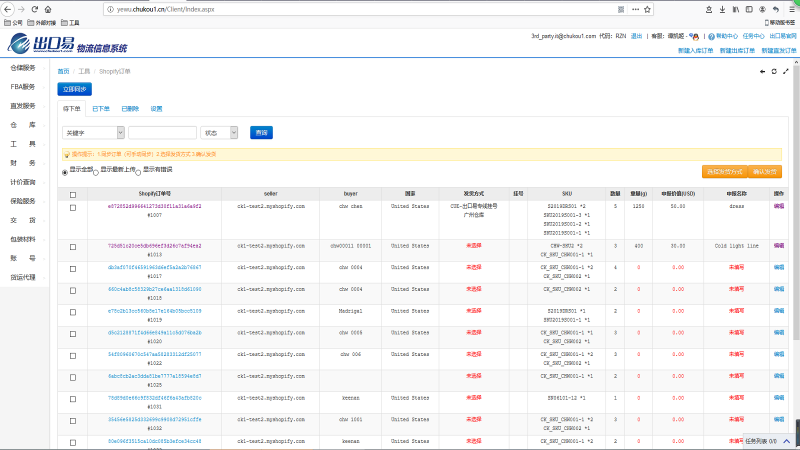The height and width of the screenshot is (450, 800).
Task: Select the 显示最新上传 radio button
Action: [x=96, y=172]
